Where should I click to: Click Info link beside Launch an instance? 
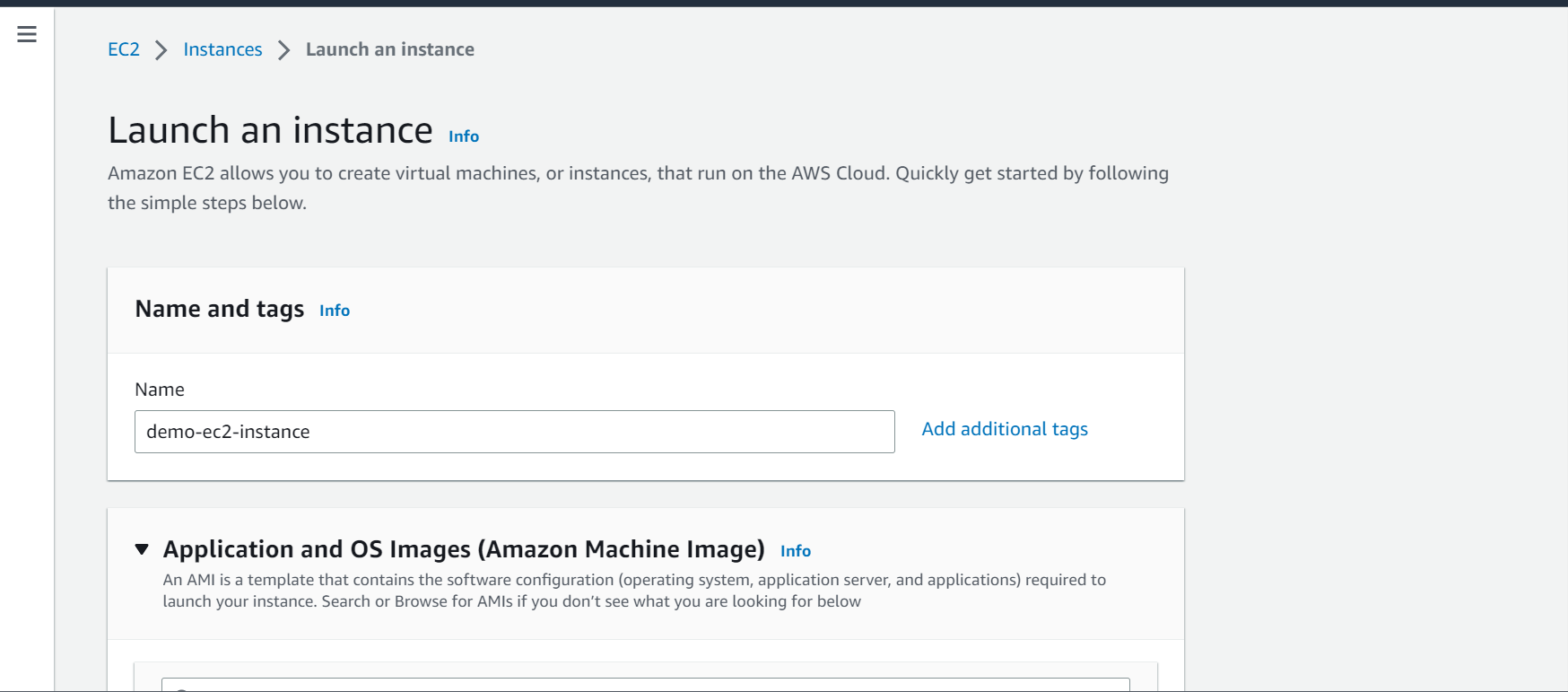[x=464, y=136]
